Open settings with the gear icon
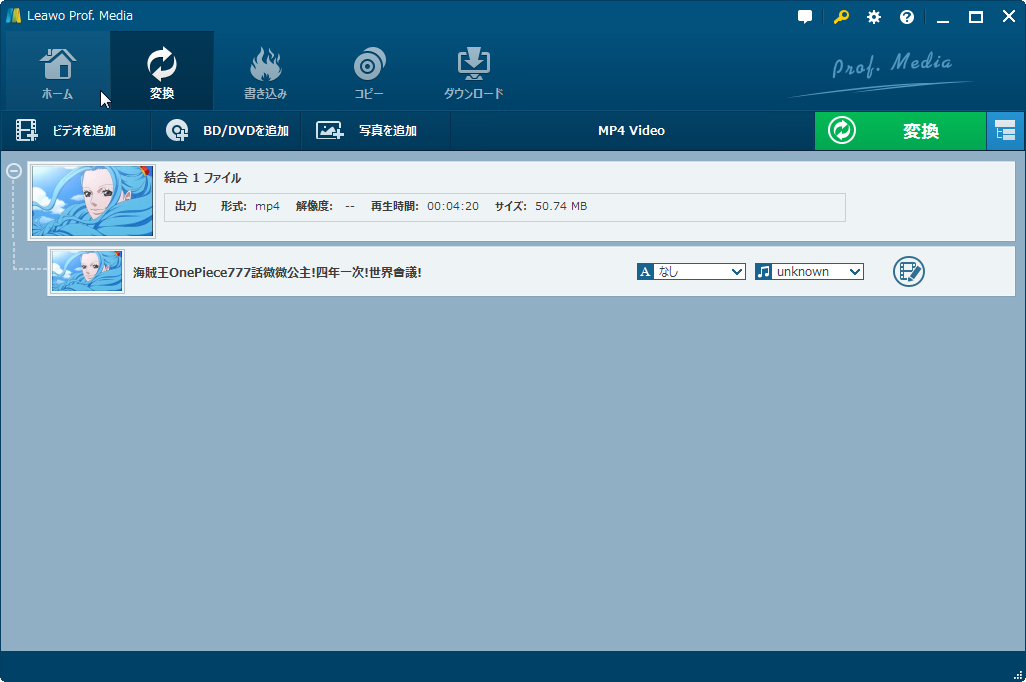Viewport: 1026px width, 682px height. point(874,17)
